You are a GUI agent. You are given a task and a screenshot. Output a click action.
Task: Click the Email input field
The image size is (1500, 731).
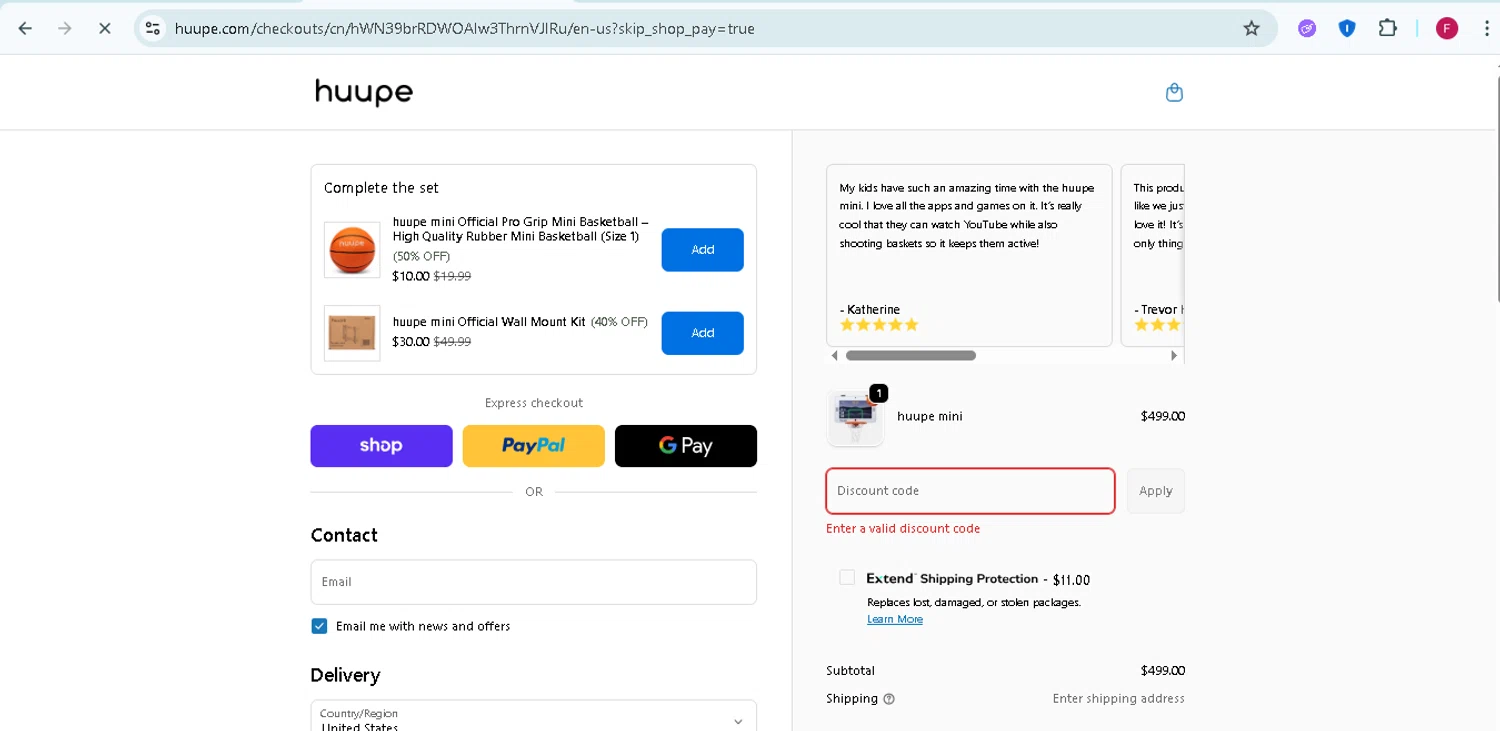click(533, 582)
